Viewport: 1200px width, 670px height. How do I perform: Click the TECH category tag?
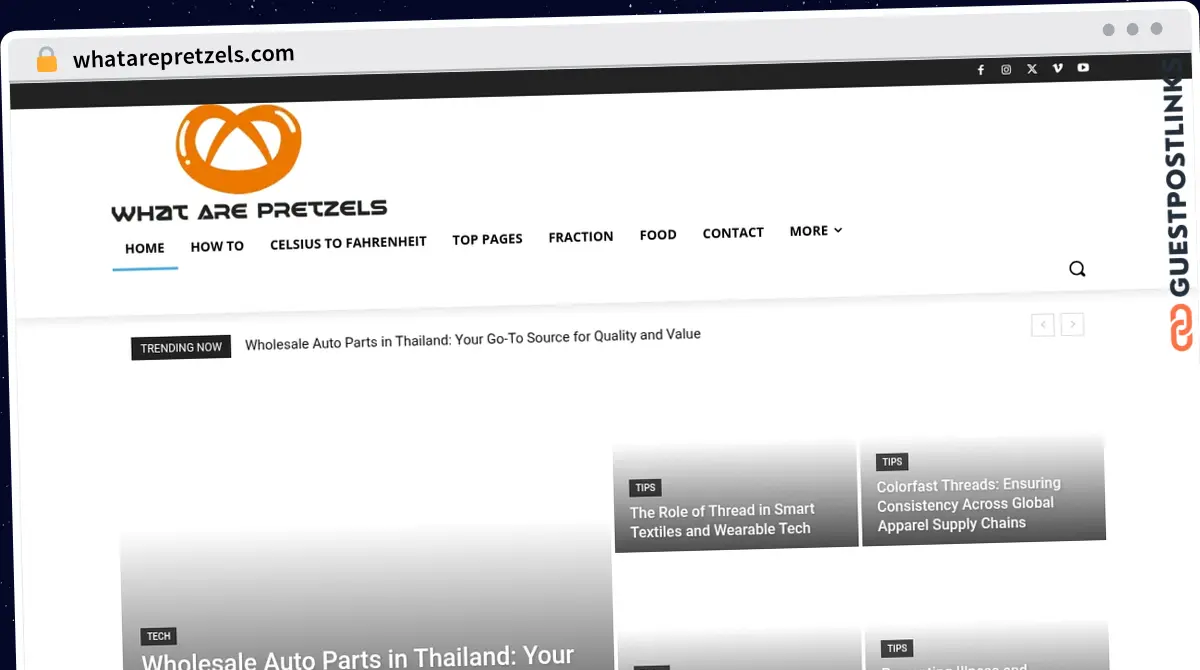tap(159, 636)
